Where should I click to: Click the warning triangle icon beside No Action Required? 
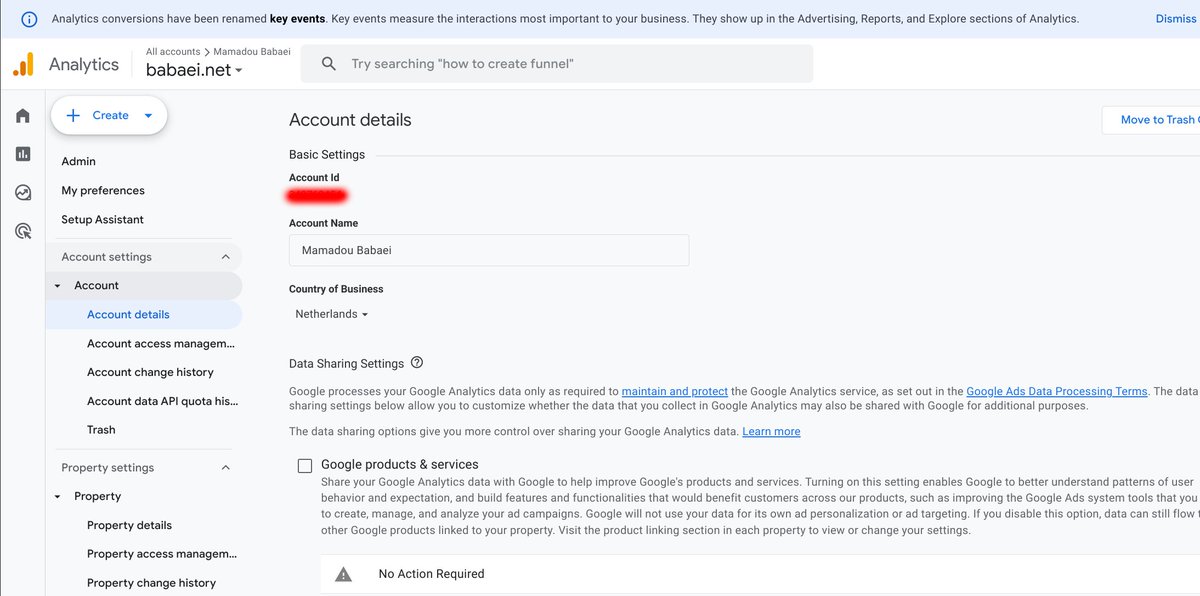pyautogui.click(x=343, y=574)
